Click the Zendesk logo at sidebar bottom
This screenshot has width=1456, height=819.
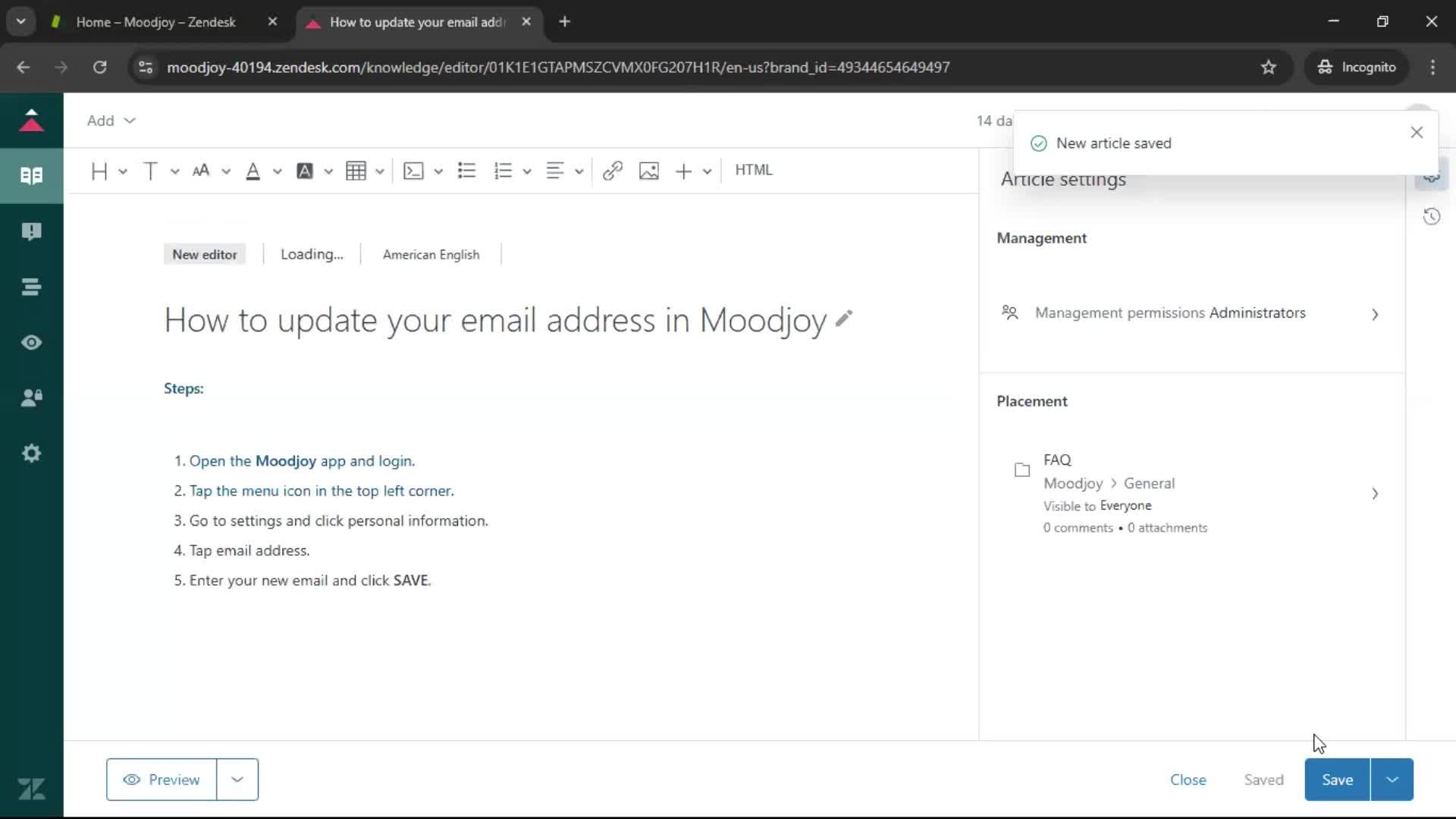pyautogui.click(x=32, y=789)
